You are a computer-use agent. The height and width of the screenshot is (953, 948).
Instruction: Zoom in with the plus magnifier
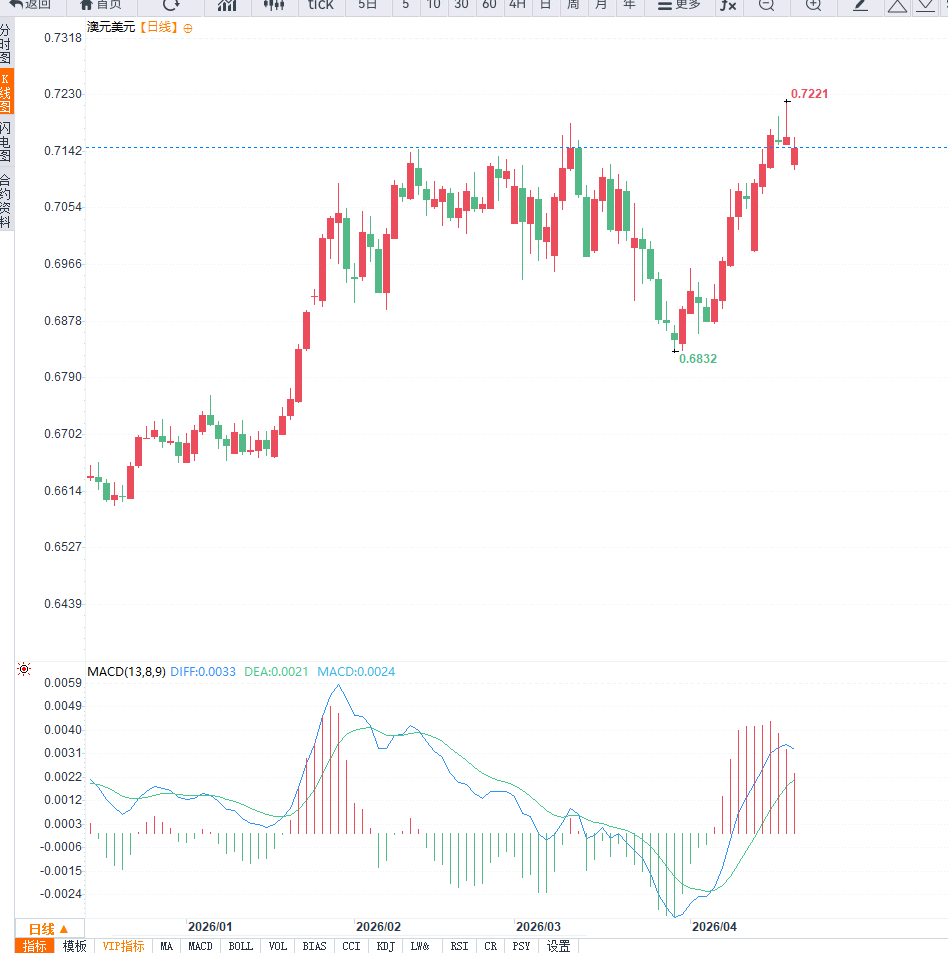pos(813,5)
